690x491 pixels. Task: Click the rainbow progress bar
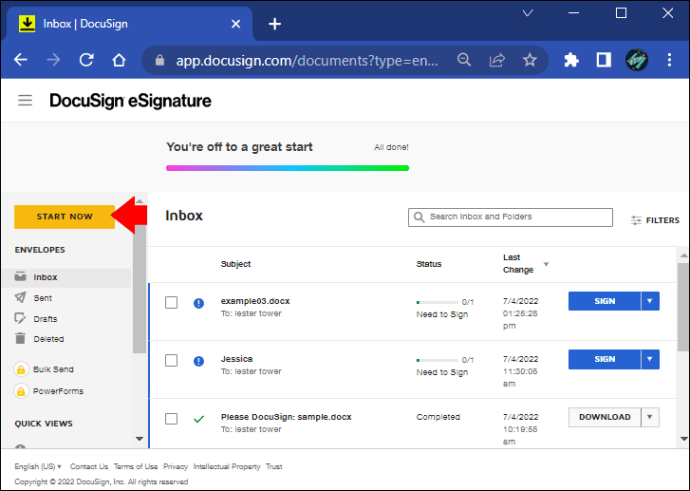pyautogui.click(x=287, y=168)
